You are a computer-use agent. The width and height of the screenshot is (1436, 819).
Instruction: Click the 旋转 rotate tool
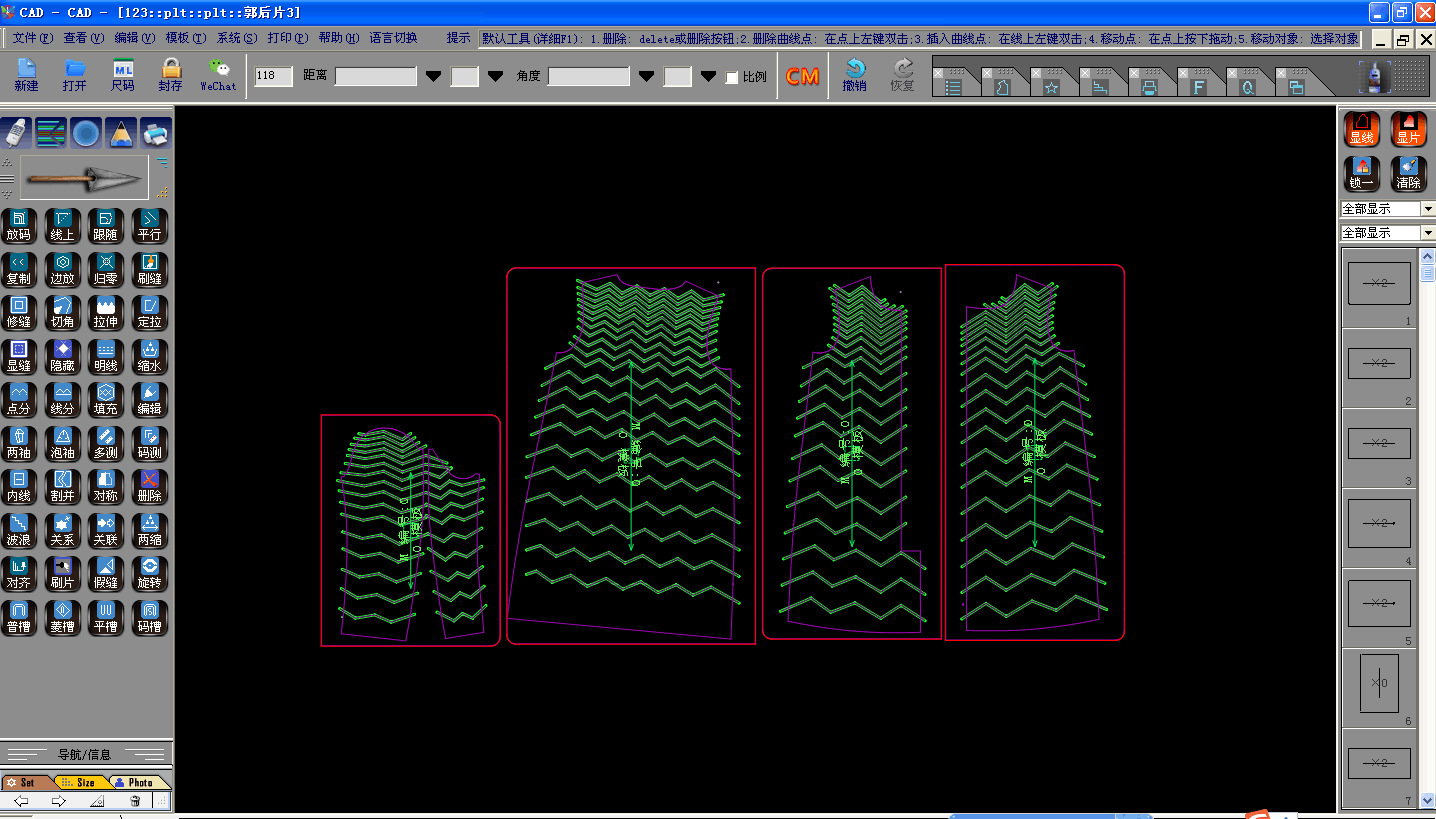coord(149,573)
